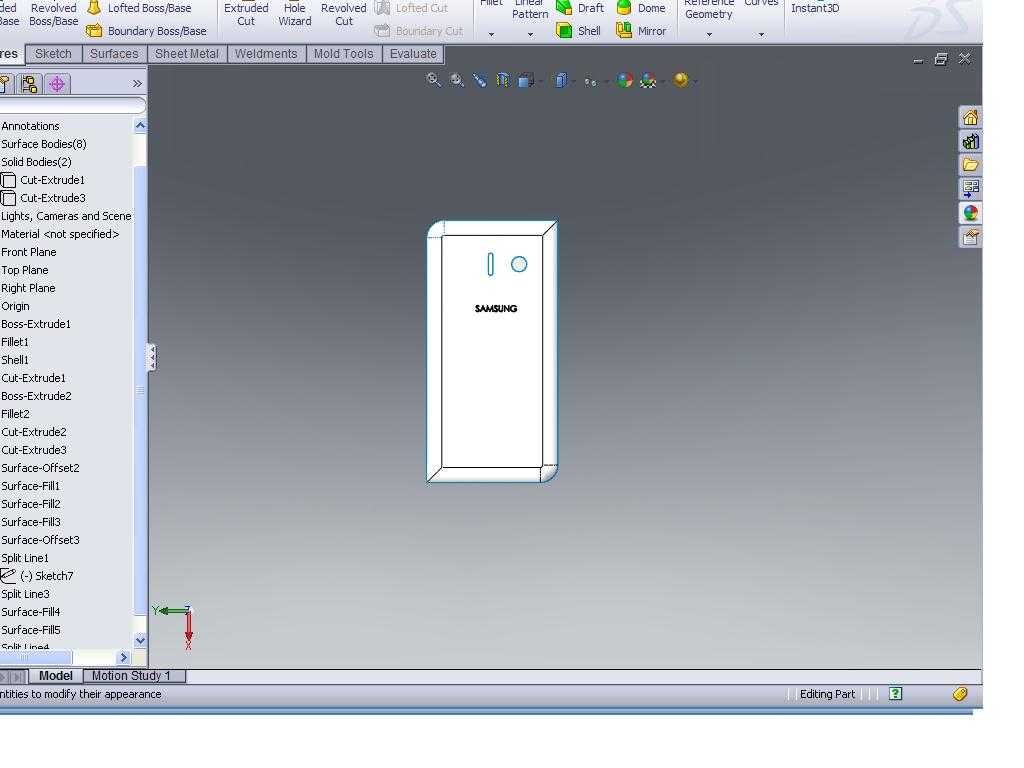Screen dimensions: 1024x768
Task: Switch to the Mold Tools tab
Action: coord(344,54)
